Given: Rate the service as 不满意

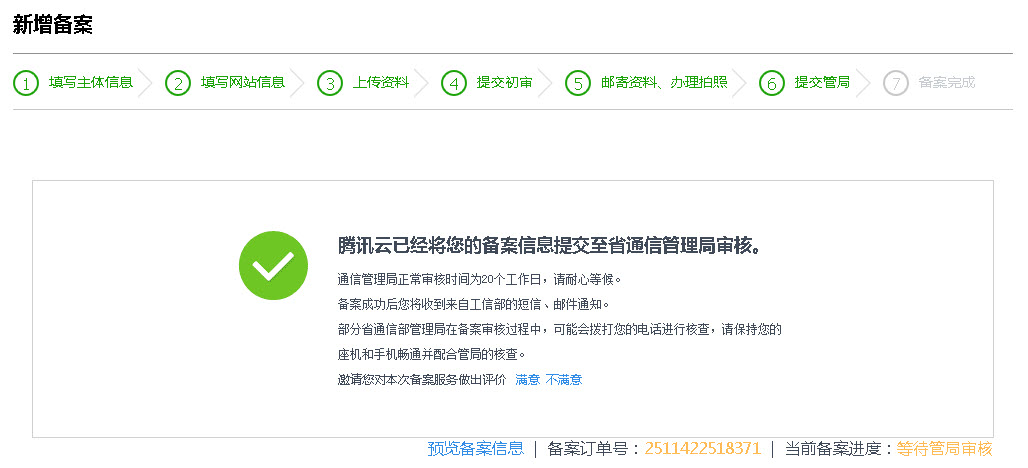Looking at the screenshot, I should 564,380.
